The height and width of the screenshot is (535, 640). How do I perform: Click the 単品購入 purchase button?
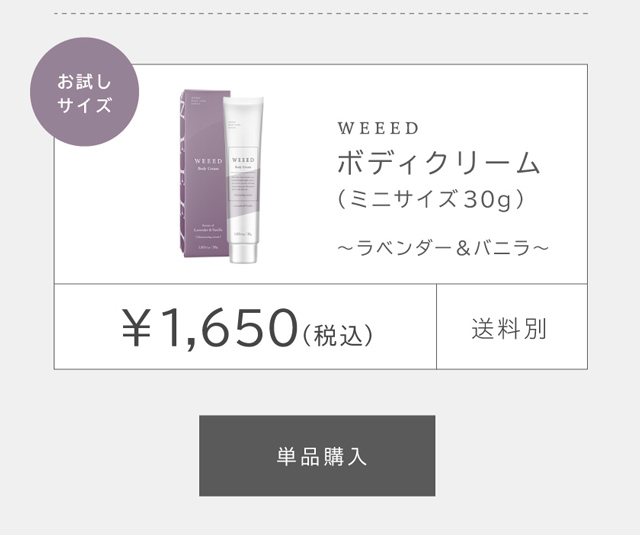(317, 456)
